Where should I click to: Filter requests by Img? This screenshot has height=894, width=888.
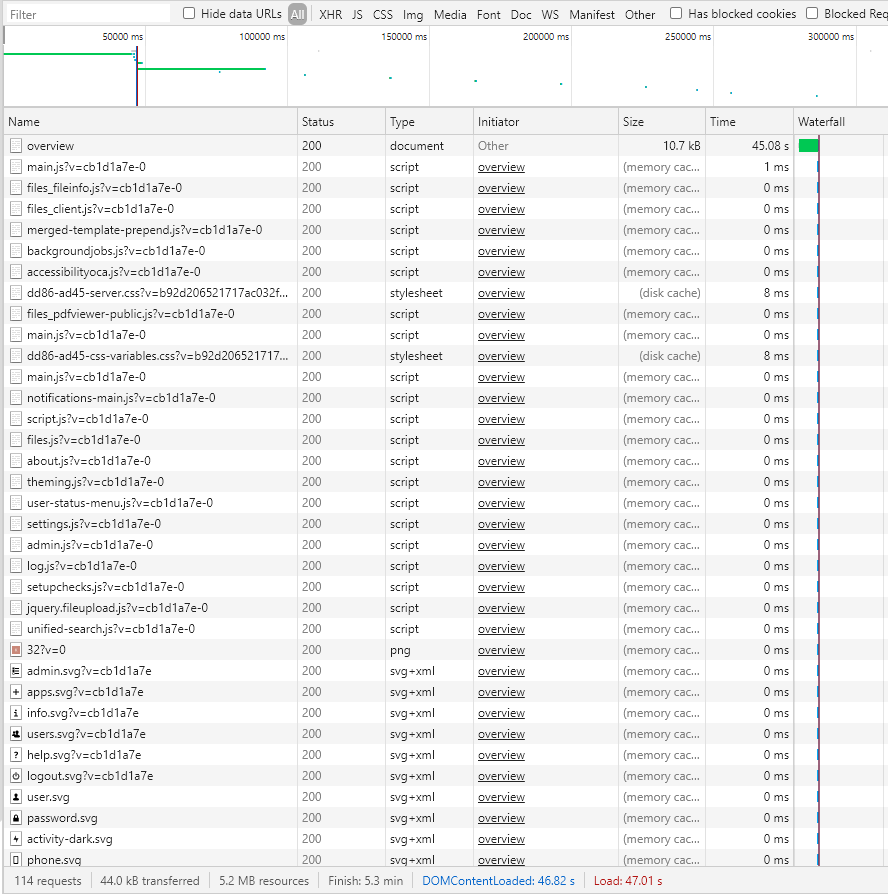[x=413, y=15]
